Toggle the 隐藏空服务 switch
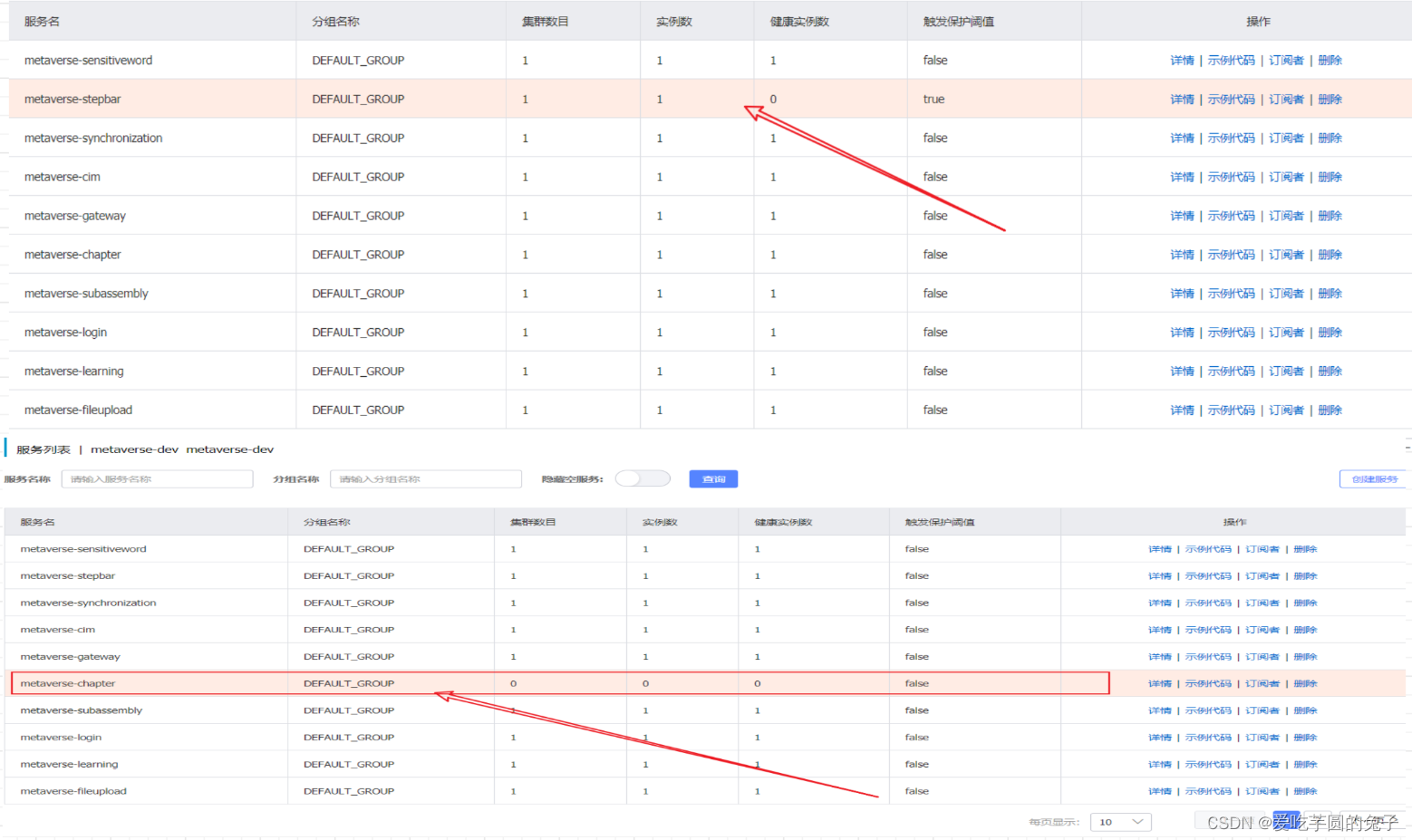 pyautogui.click(x=642, y=478)
